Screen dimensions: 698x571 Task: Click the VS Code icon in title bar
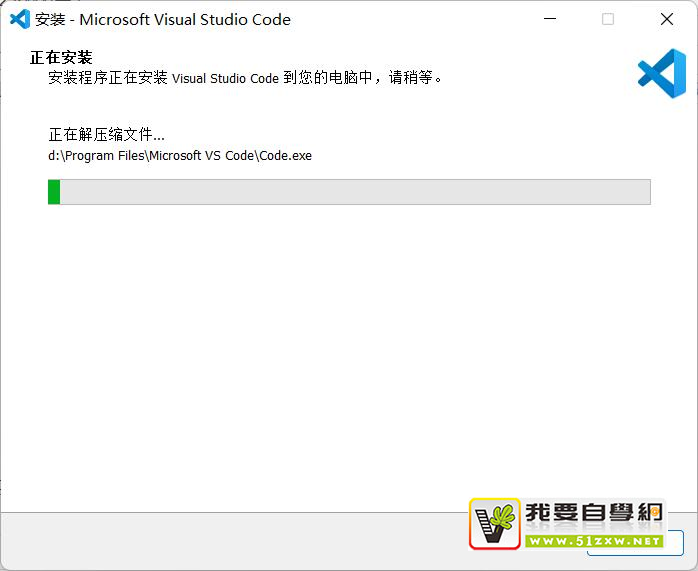point(19,19)
